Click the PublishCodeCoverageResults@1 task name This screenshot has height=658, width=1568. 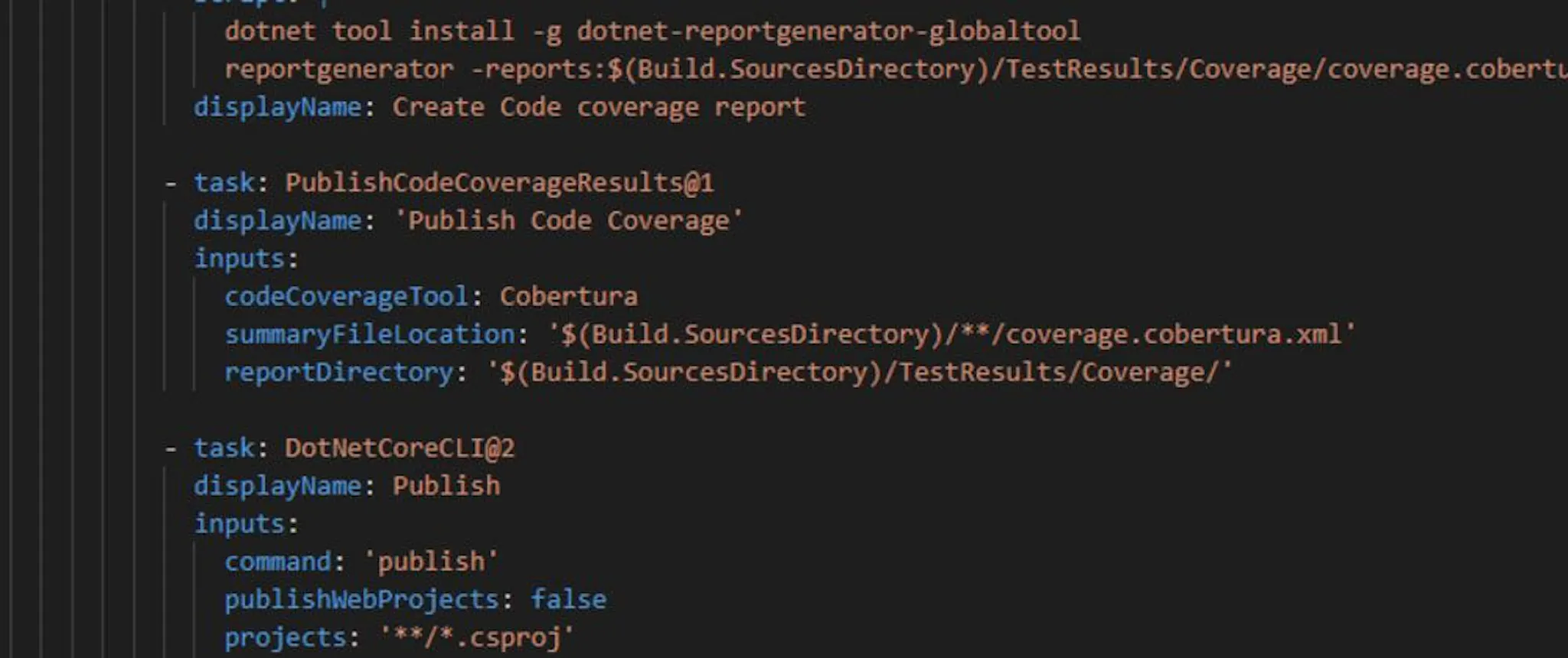point(499,183)
